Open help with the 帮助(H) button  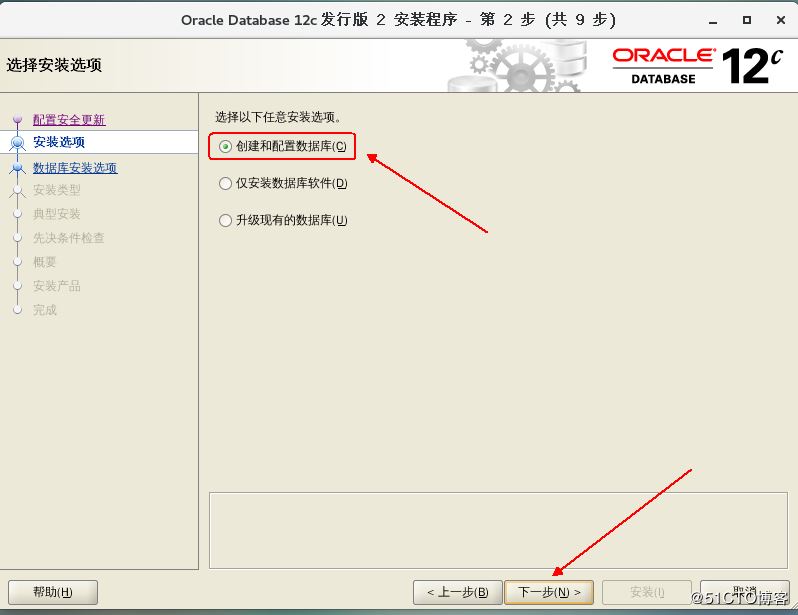point(53,592)
